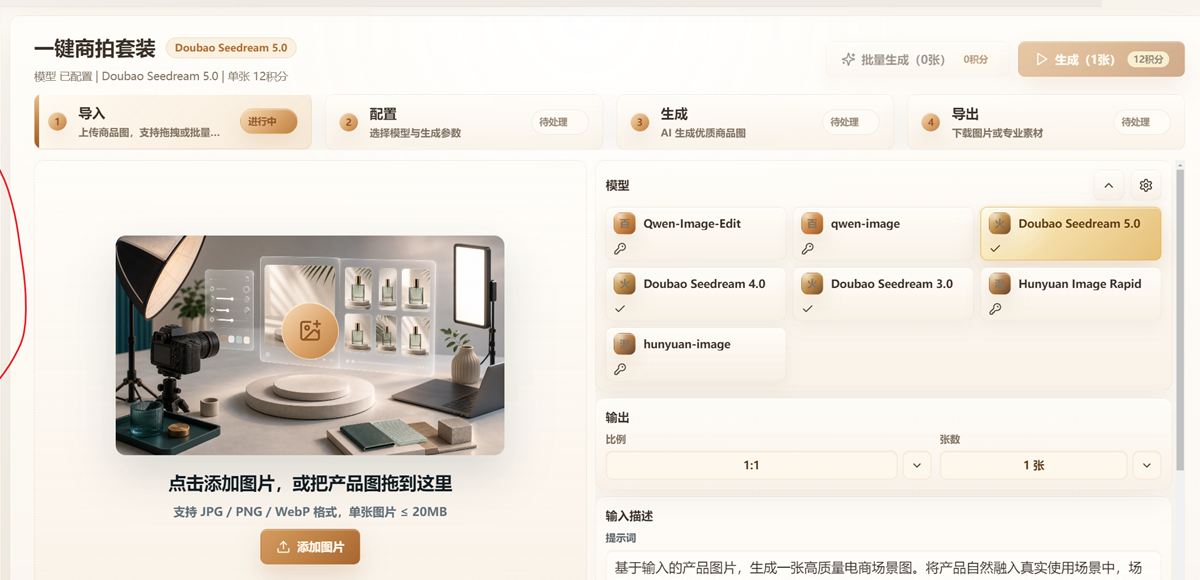
Task: Click the qwen-image provider icon
Action: (x=812, y=224)
